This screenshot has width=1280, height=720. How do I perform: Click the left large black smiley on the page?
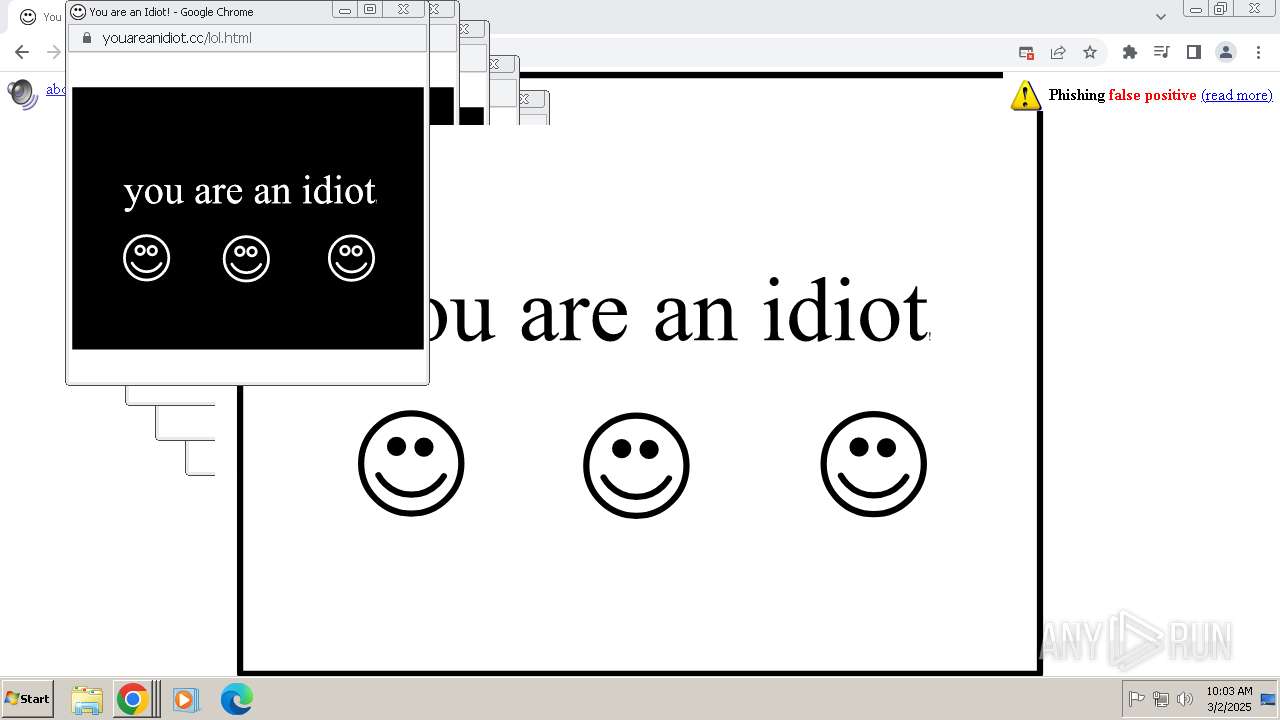click(411, 464)
